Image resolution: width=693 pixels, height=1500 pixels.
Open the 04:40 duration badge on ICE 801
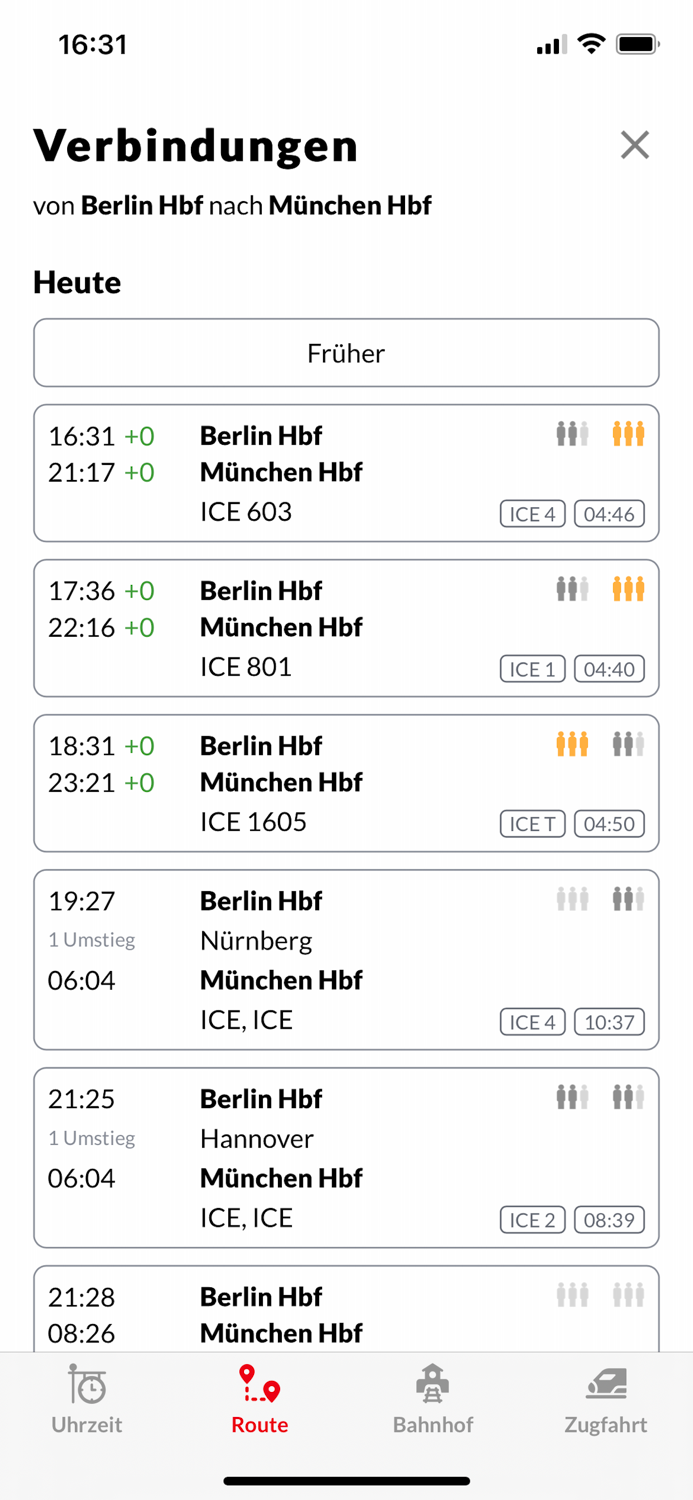tap(609, 668)
